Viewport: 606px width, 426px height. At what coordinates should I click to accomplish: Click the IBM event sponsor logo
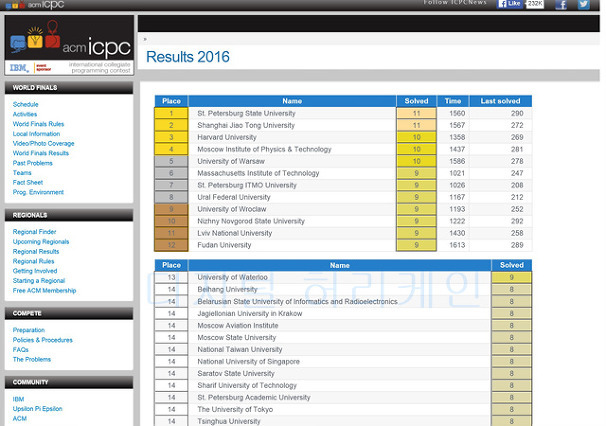[31, 68]
